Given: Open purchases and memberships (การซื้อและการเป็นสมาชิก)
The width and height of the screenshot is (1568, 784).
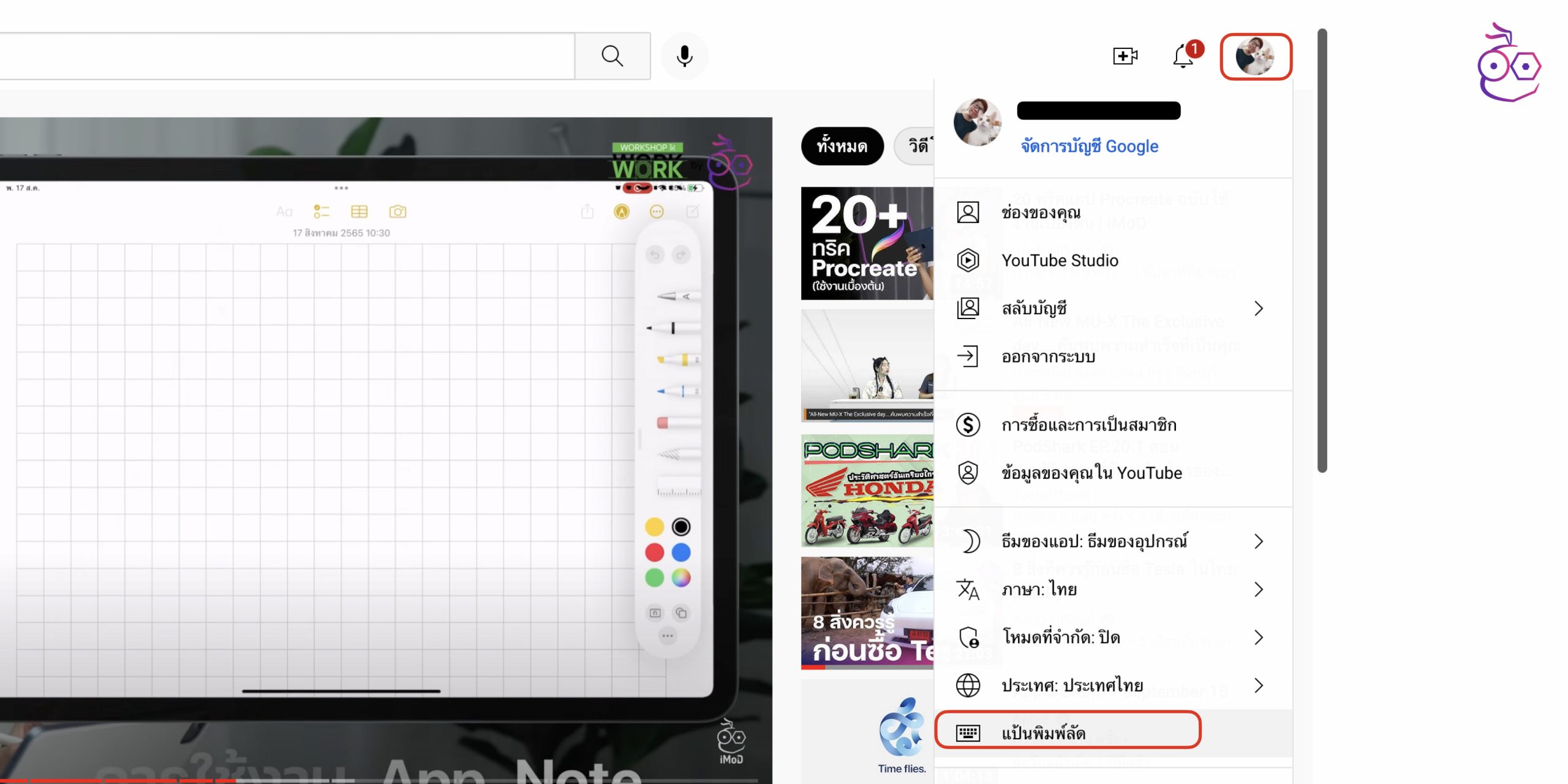Looking at the screenshot, I should pyautogui.click(x=1088, y=424).
